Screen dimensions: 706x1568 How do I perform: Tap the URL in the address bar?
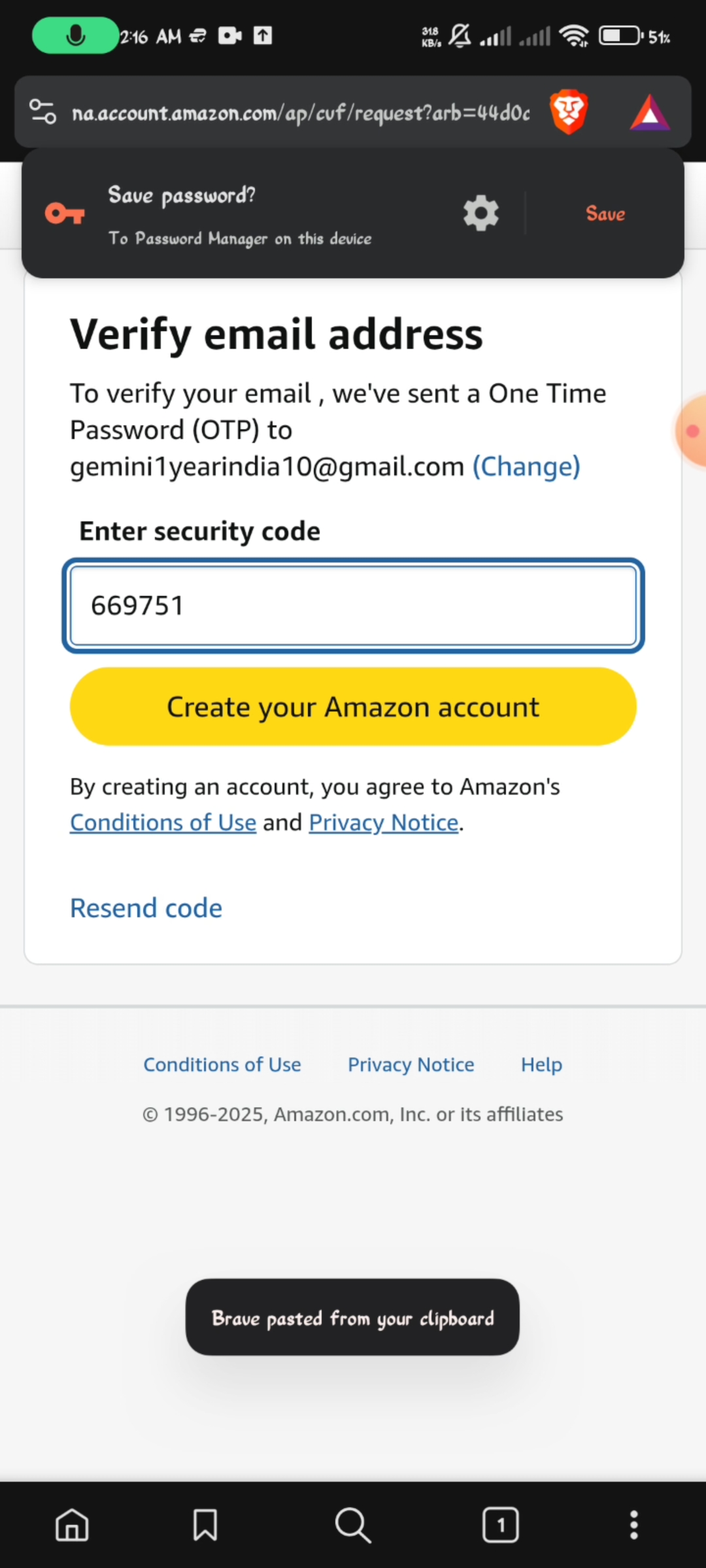(x=301, y=113)
